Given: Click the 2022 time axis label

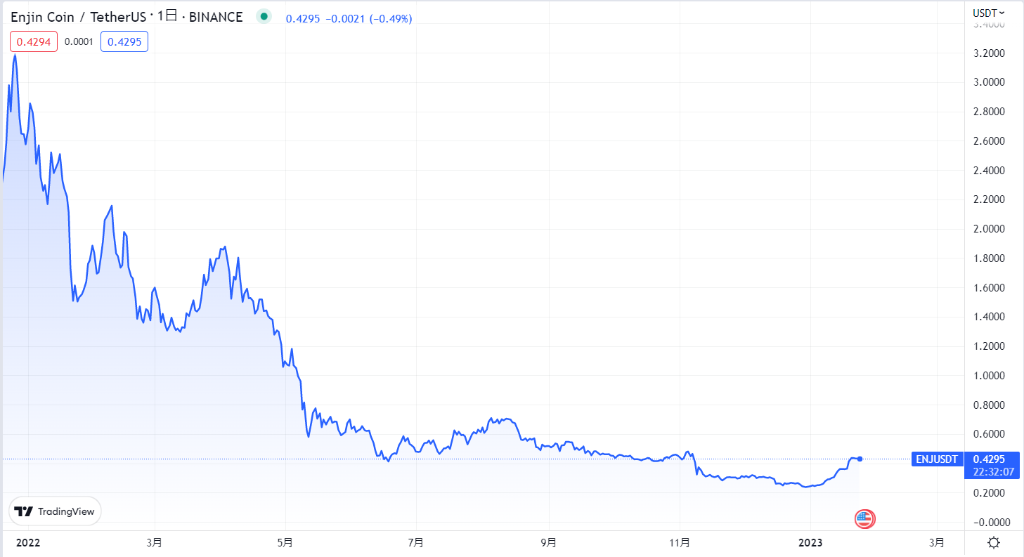Looking at the screenshot, I should coord(28,543).
